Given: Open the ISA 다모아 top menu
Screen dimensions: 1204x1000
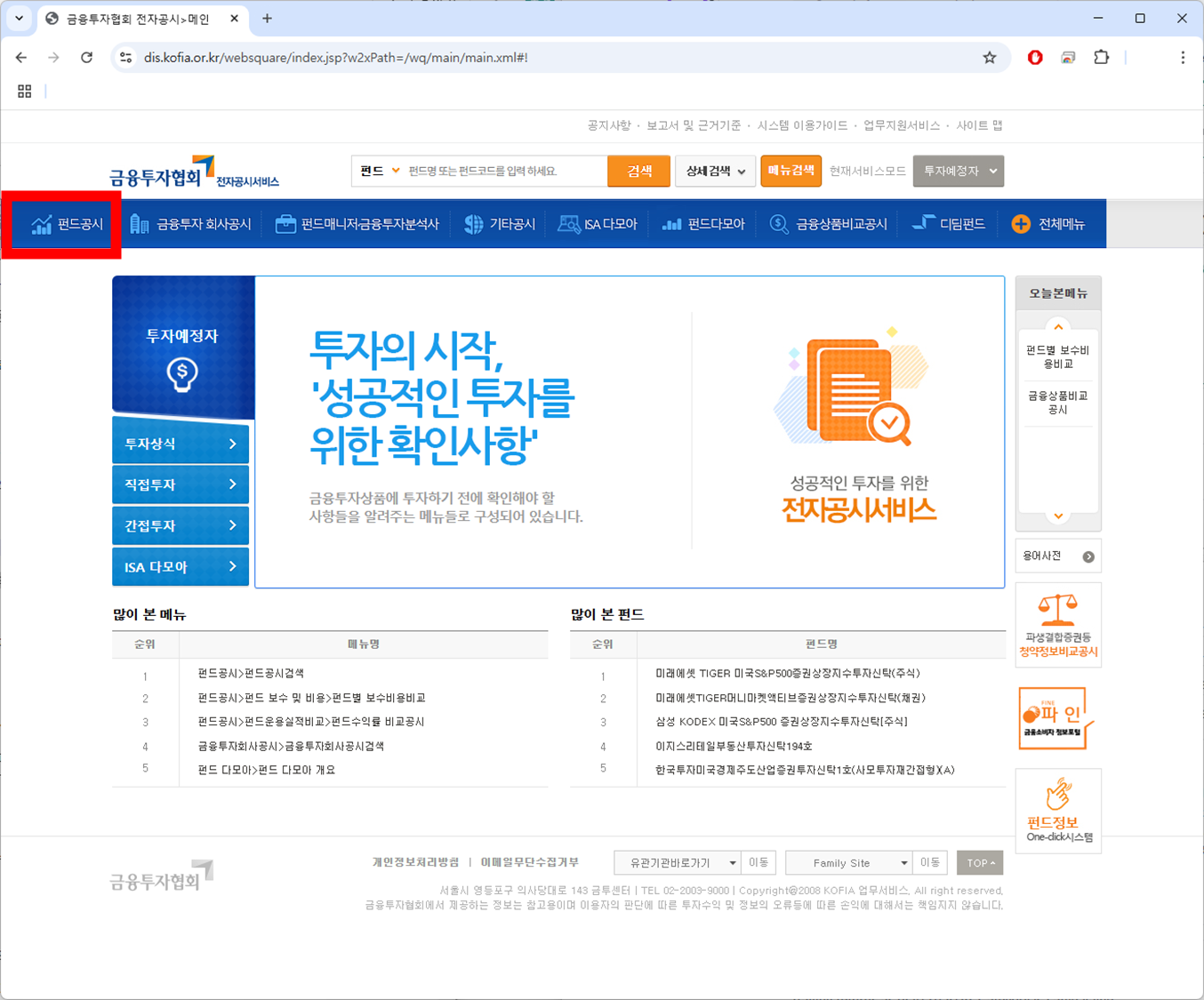Looking at the screenshot, I should pyautogui.click(x=598, y=224).
